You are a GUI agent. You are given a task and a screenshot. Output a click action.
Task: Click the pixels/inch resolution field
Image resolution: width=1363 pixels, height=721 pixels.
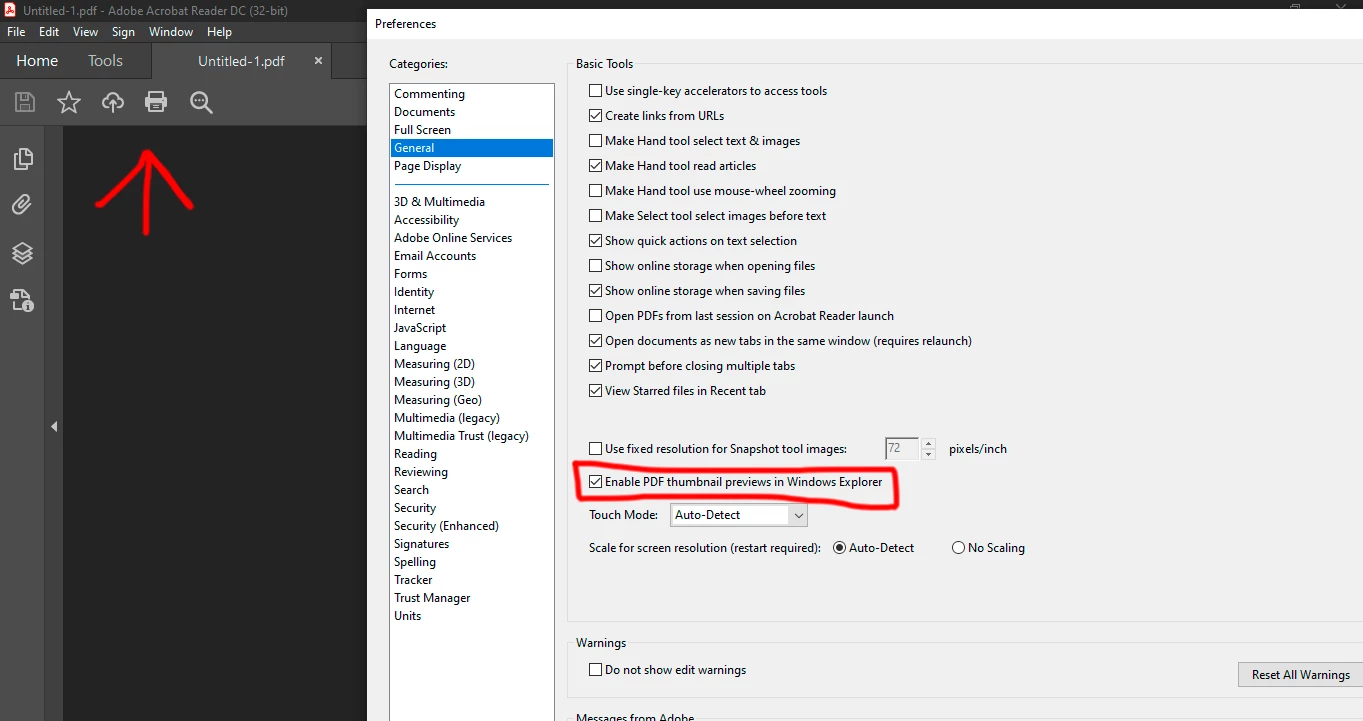902,449
